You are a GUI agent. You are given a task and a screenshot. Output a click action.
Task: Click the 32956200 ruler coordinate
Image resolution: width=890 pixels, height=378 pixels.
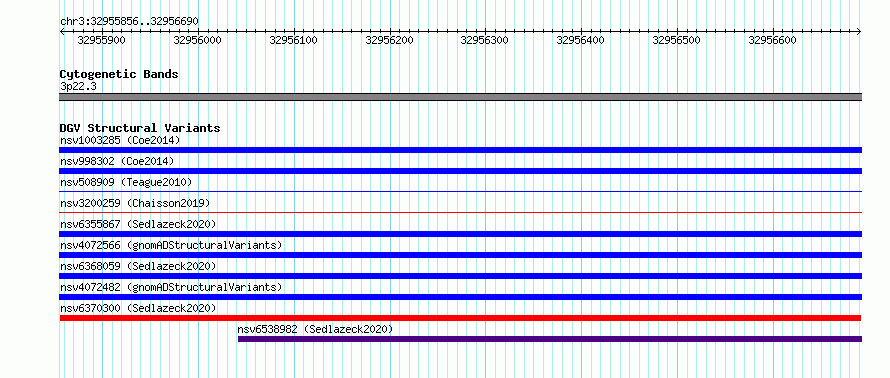[389, 40]
